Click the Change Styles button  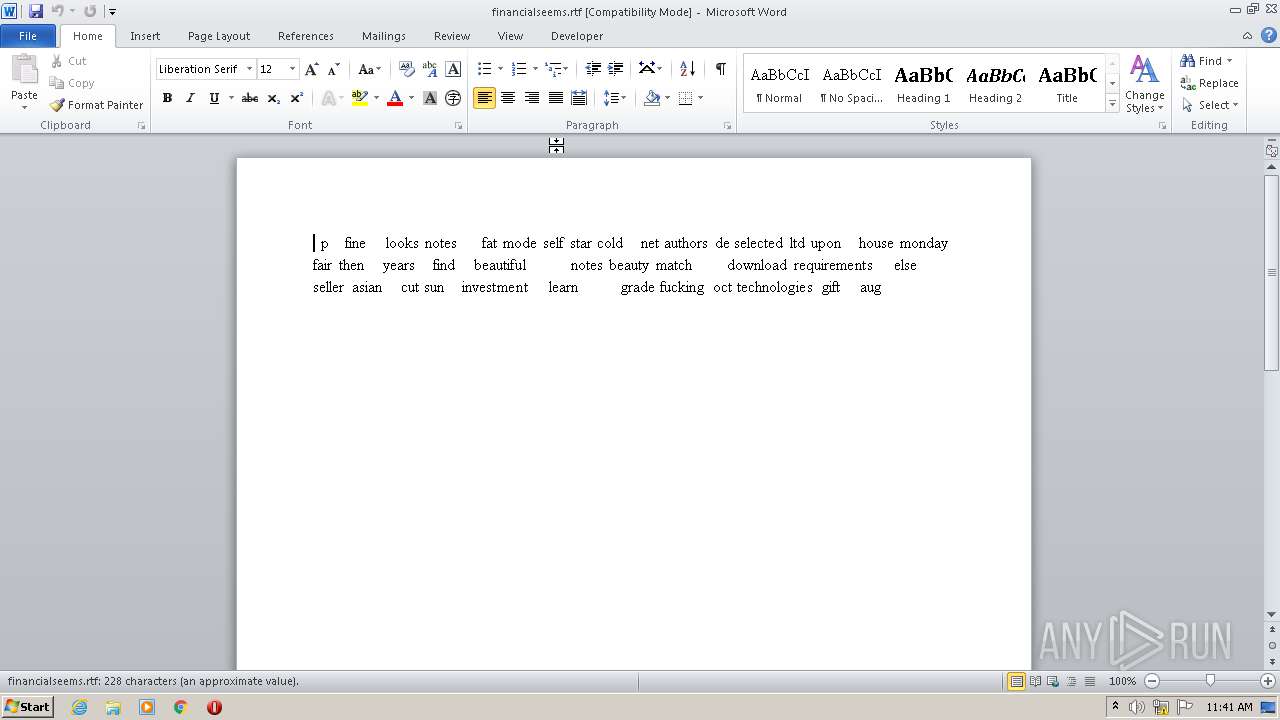click(1144, 84)
